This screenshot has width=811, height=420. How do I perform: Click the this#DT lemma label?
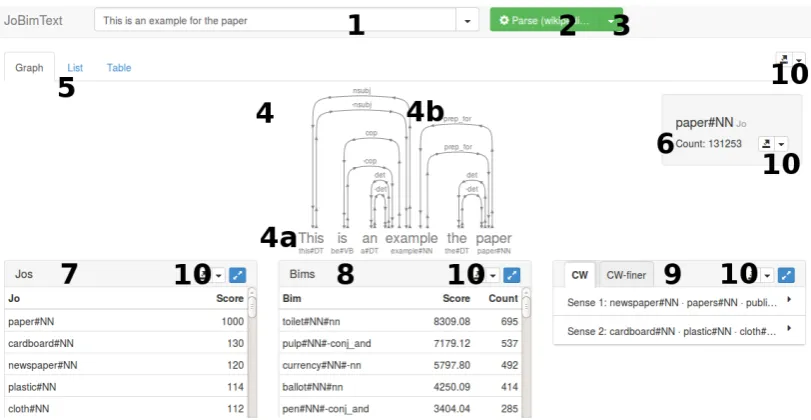[x=311, y=251]
